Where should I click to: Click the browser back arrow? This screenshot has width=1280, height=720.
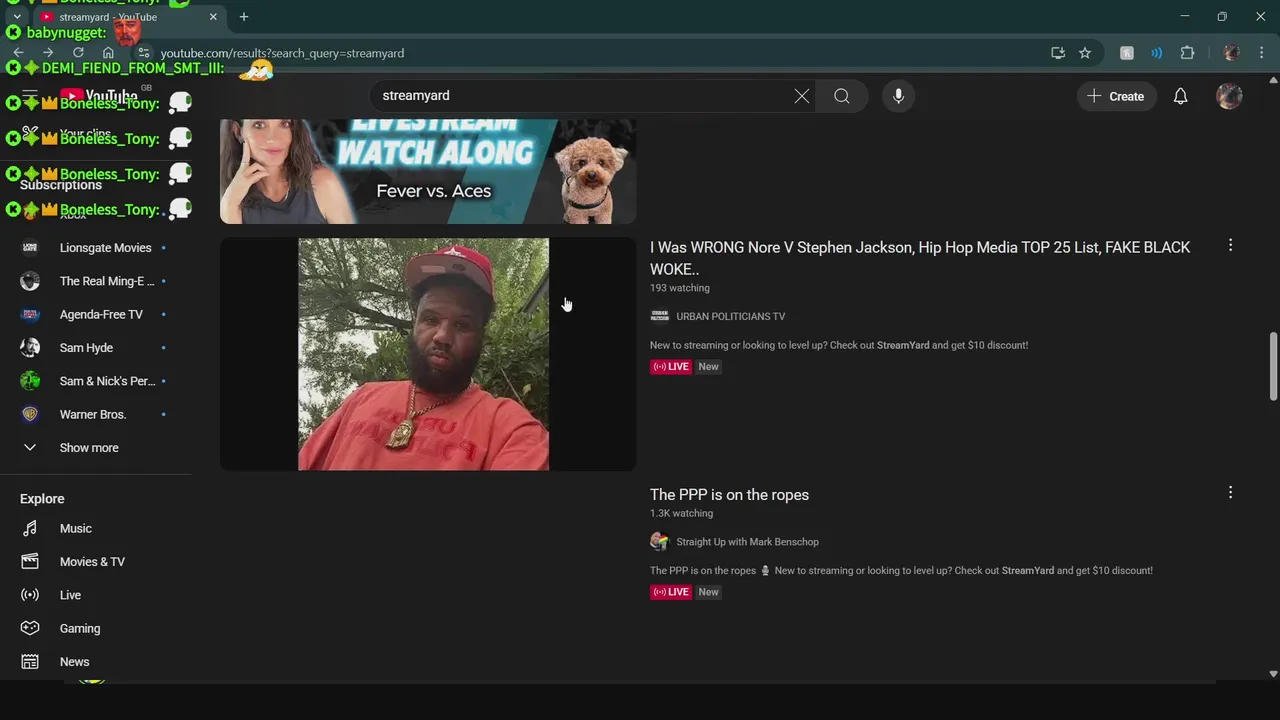pos(18,53)
